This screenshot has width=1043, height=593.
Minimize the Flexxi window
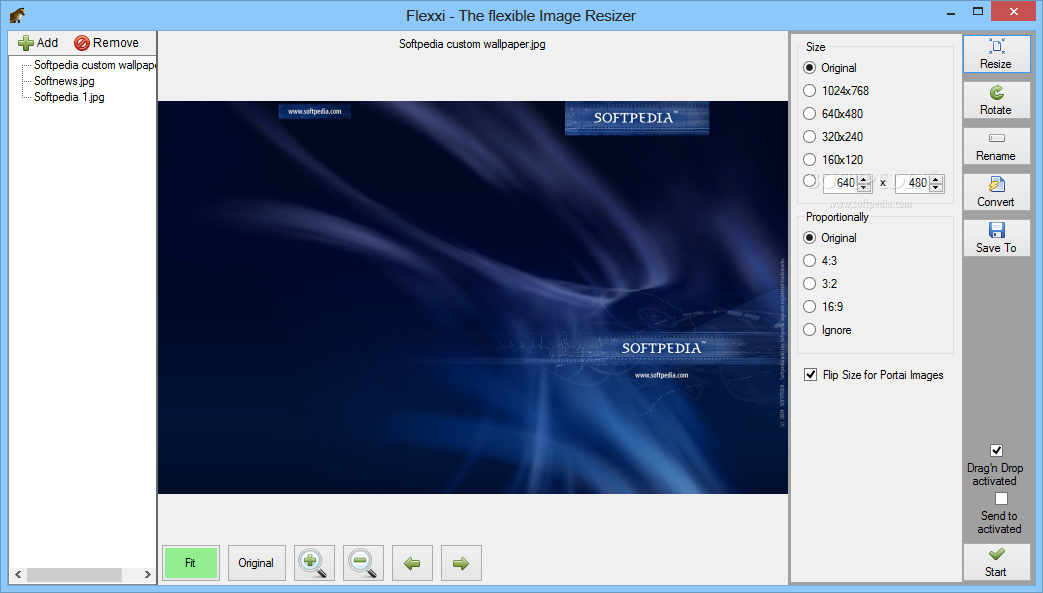(x=951, y=12)
